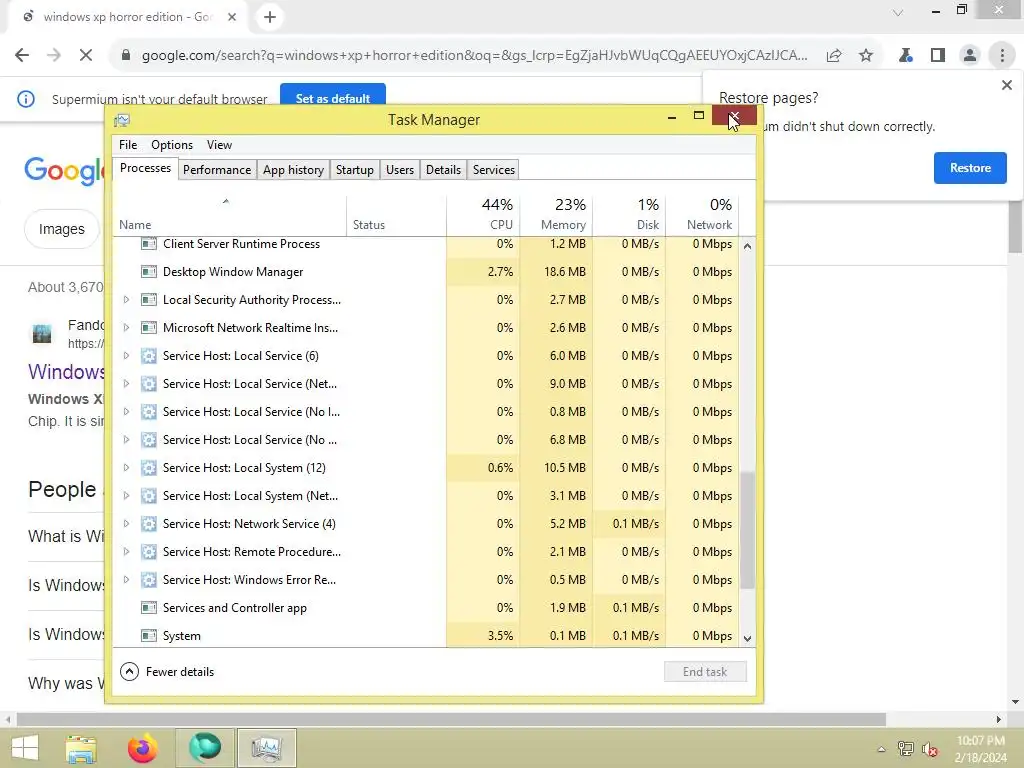
Task: Open the browser three-dot menu
Action: (1002, 56)
